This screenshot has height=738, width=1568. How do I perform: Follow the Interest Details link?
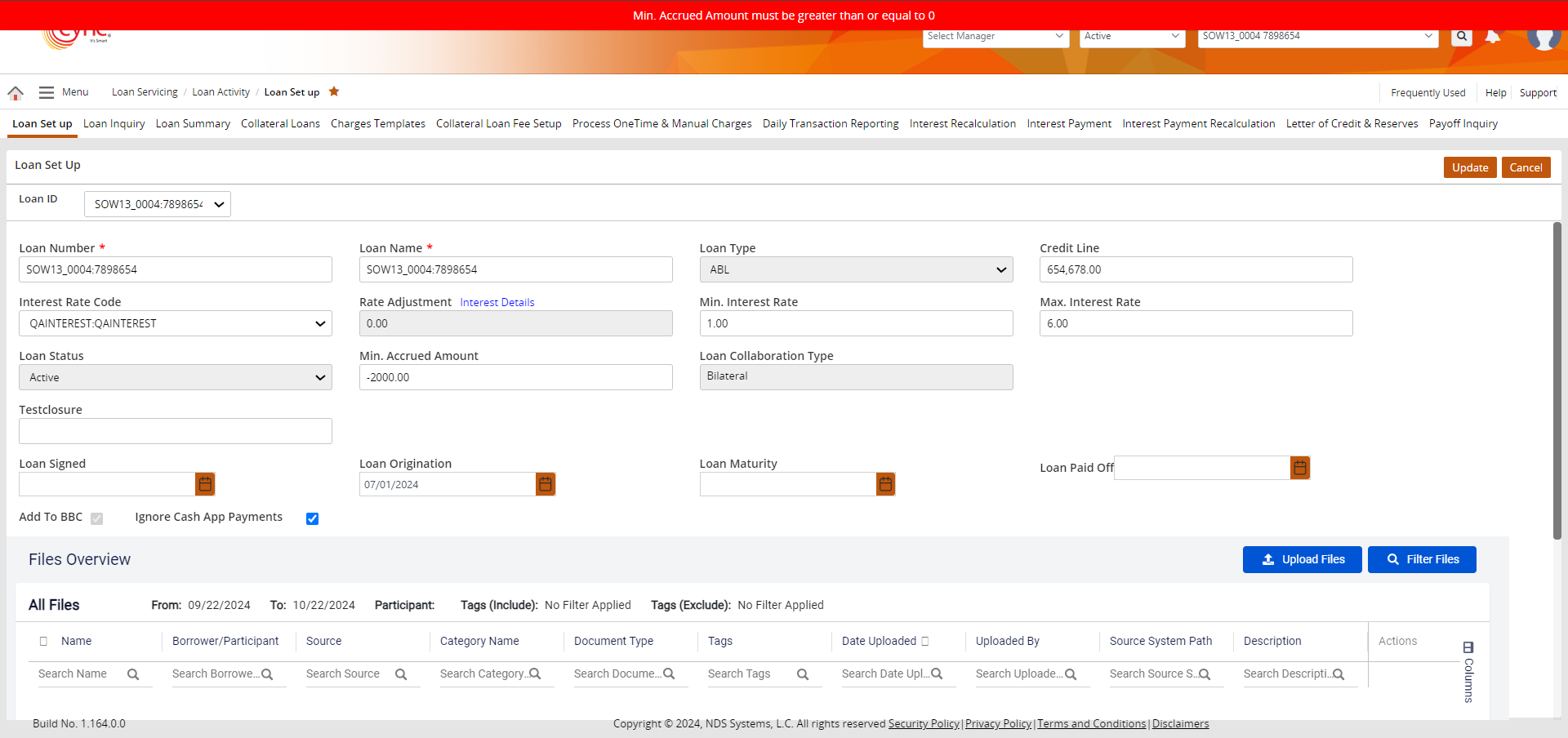tap(497, 303)
